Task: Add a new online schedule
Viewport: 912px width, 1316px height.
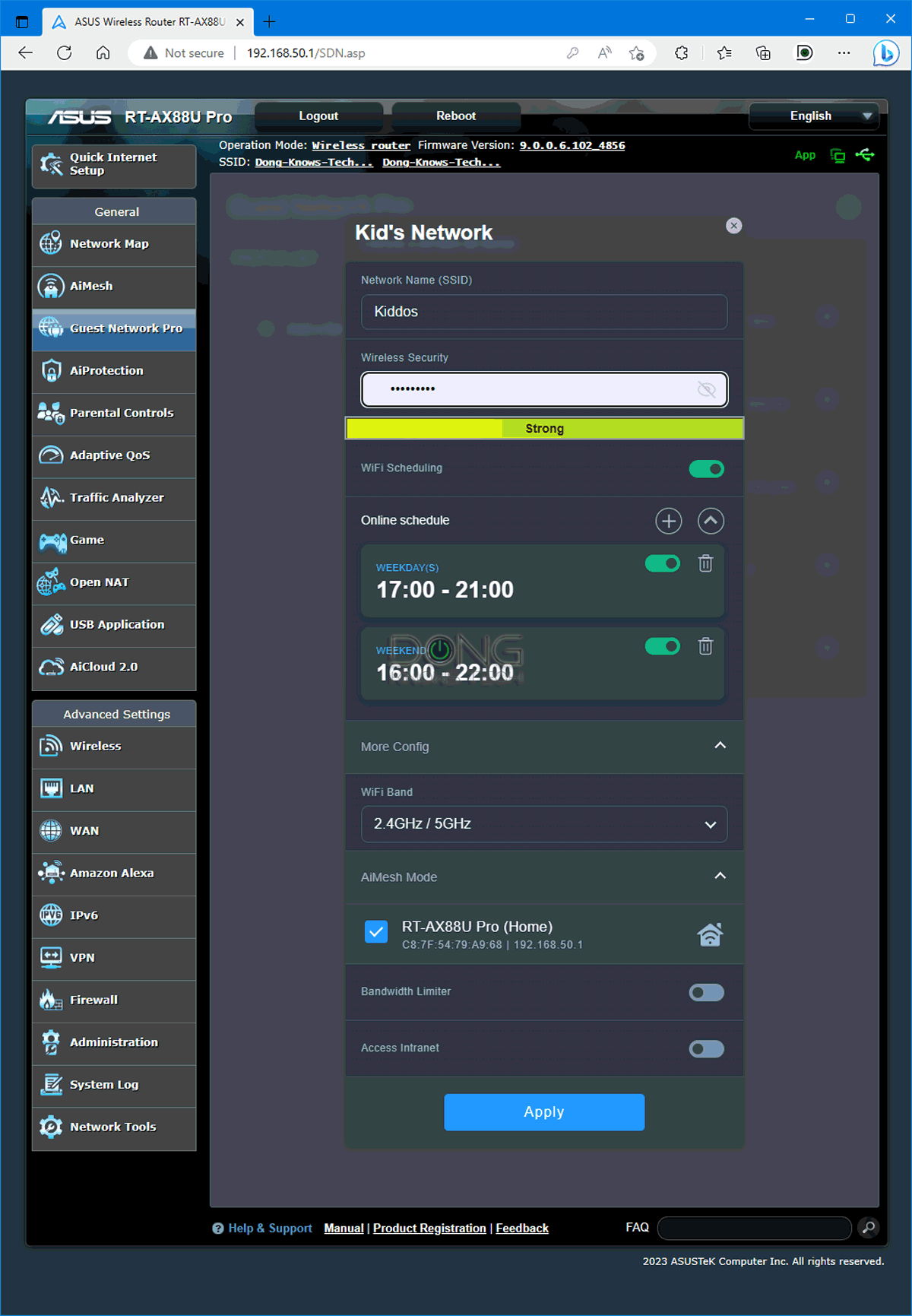Action: click(669, 521)
